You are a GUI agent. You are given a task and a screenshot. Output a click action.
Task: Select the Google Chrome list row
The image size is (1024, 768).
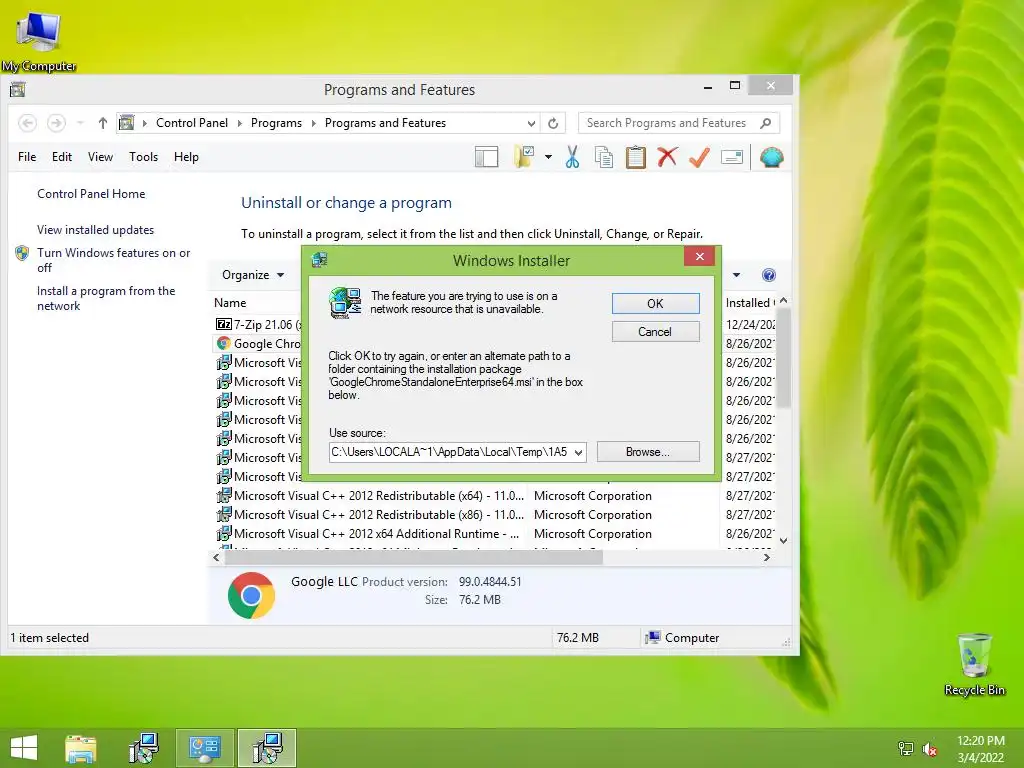point(495,344)
